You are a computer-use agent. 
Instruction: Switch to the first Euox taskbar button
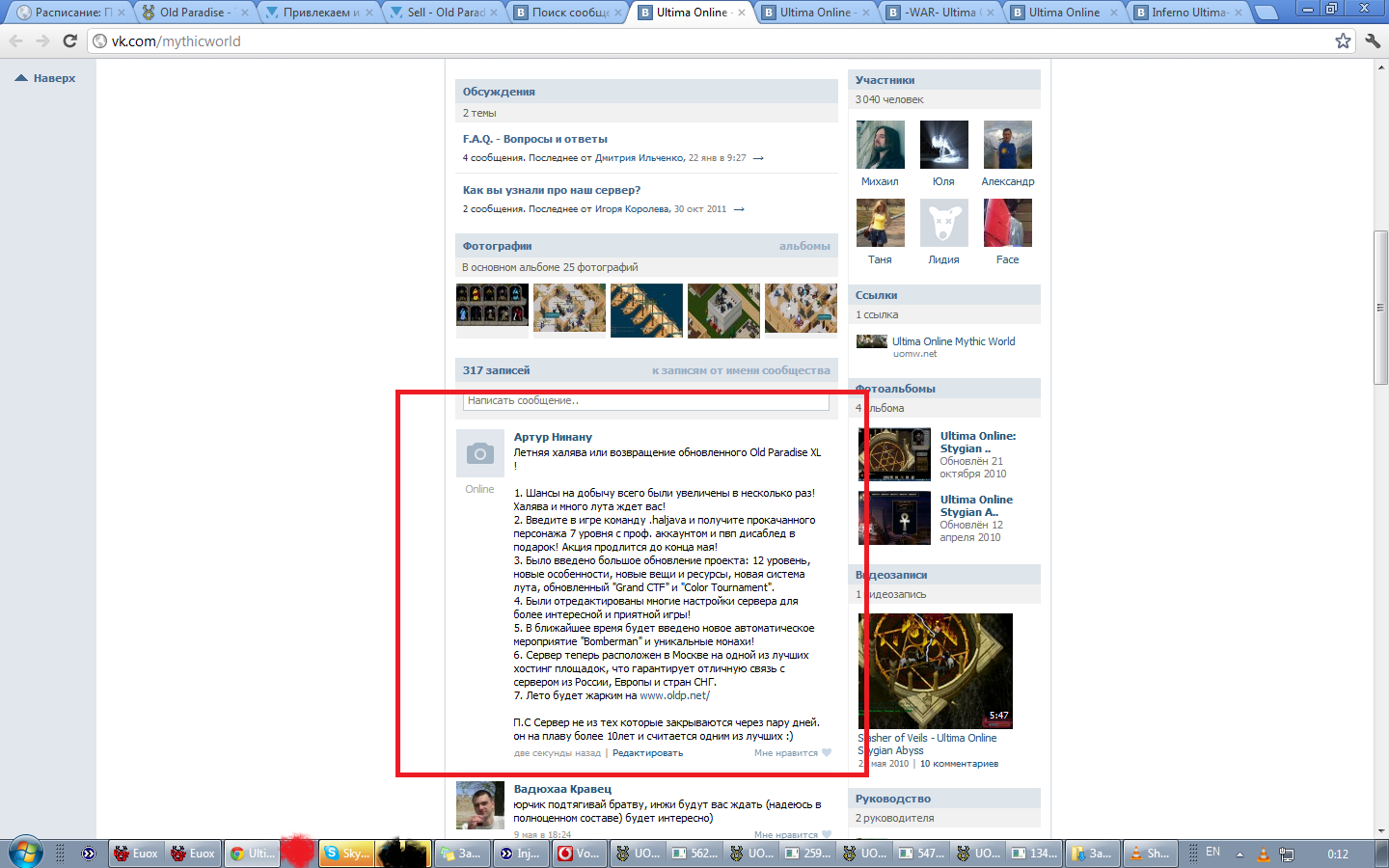[135, 854]
